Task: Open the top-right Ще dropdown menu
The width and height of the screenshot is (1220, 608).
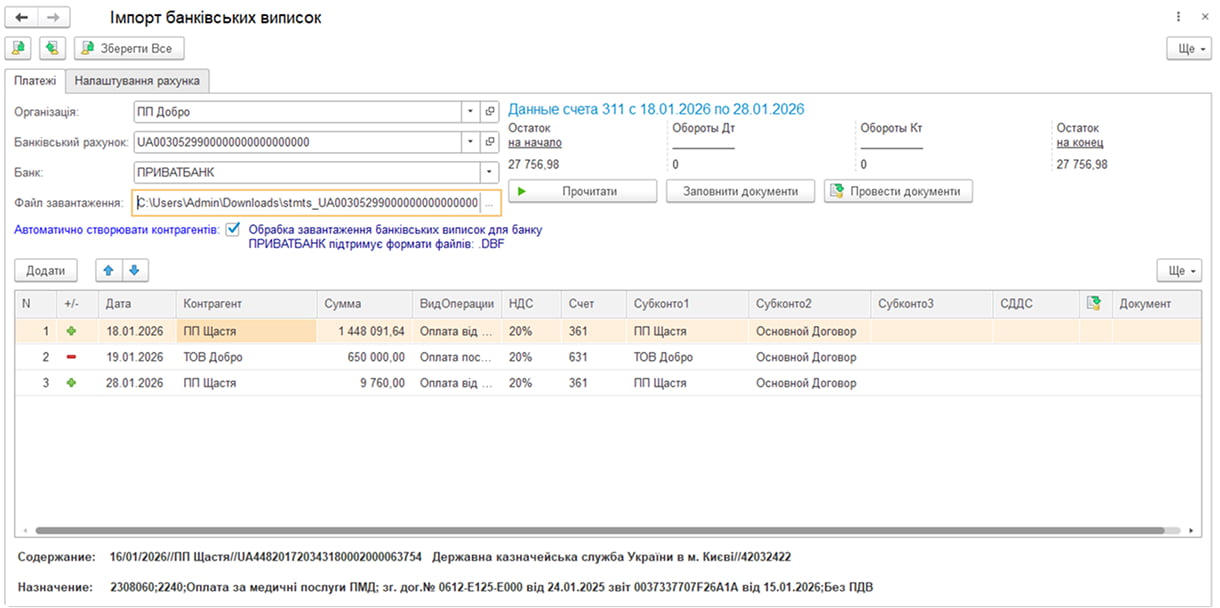Action: point(1188,48)
